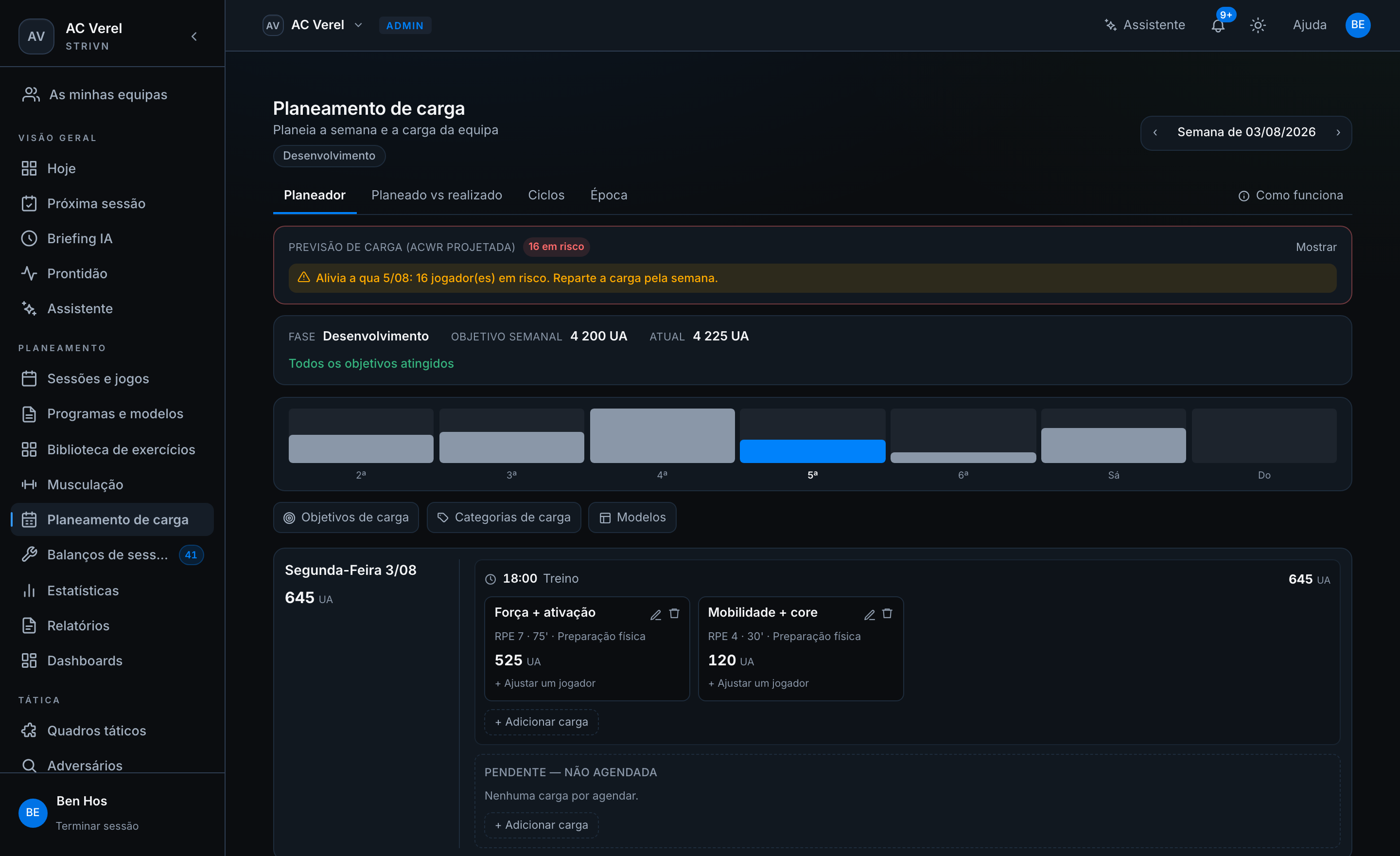Switch to the Ciclos tab

[546, 195]
